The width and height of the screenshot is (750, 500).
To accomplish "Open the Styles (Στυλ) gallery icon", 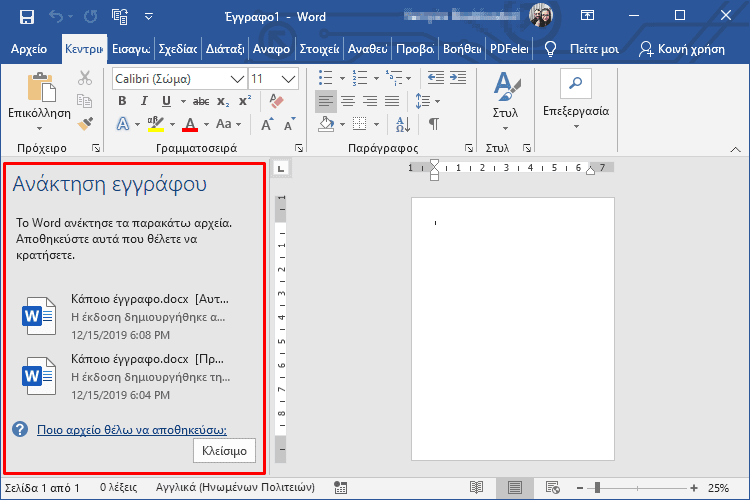I will (x=506, y=87).
